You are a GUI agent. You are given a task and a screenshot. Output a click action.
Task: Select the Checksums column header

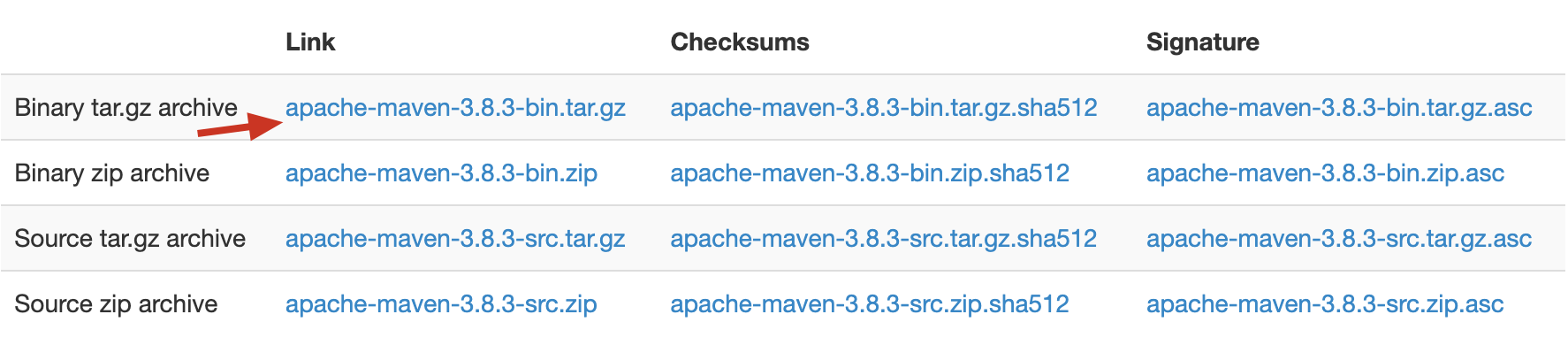[740, 42]
